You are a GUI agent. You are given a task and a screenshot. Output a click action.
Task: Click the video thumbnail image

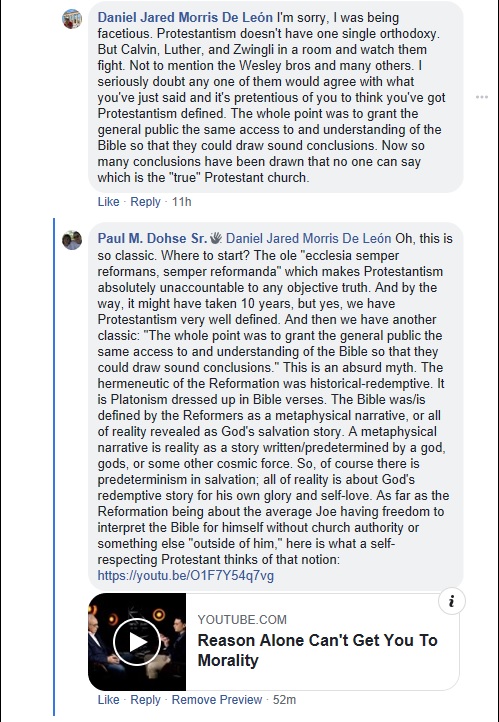click(x=137, y=642)
